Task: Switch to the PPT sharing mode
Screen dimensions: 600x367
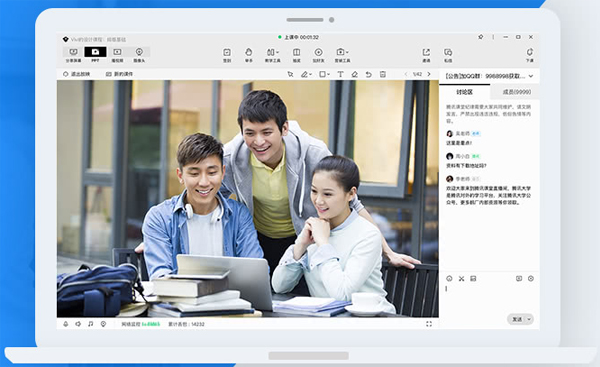Action: 95,55
